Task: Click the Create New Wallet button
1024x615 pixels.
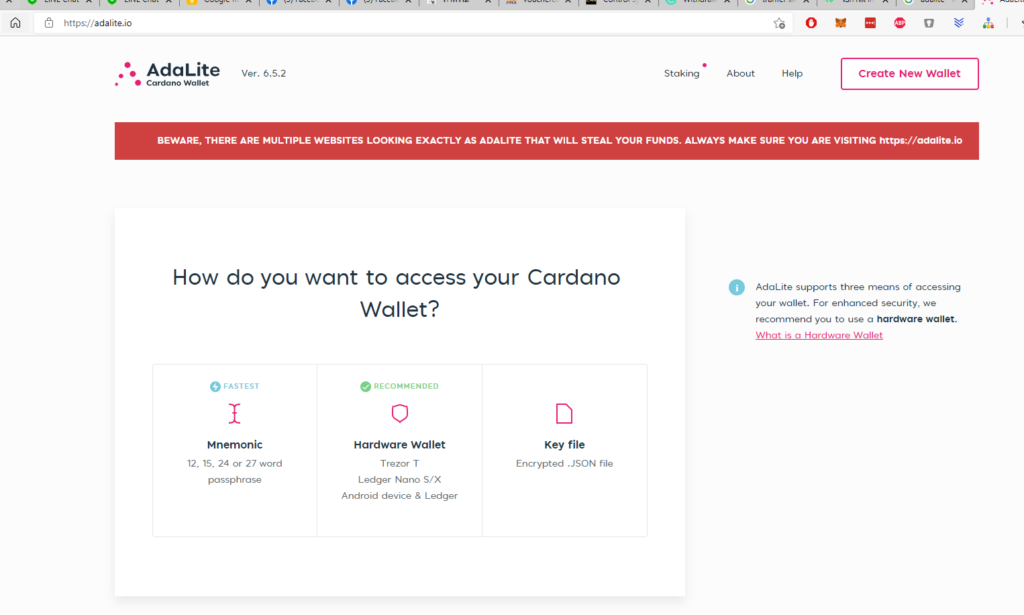Action: point(910,74)
